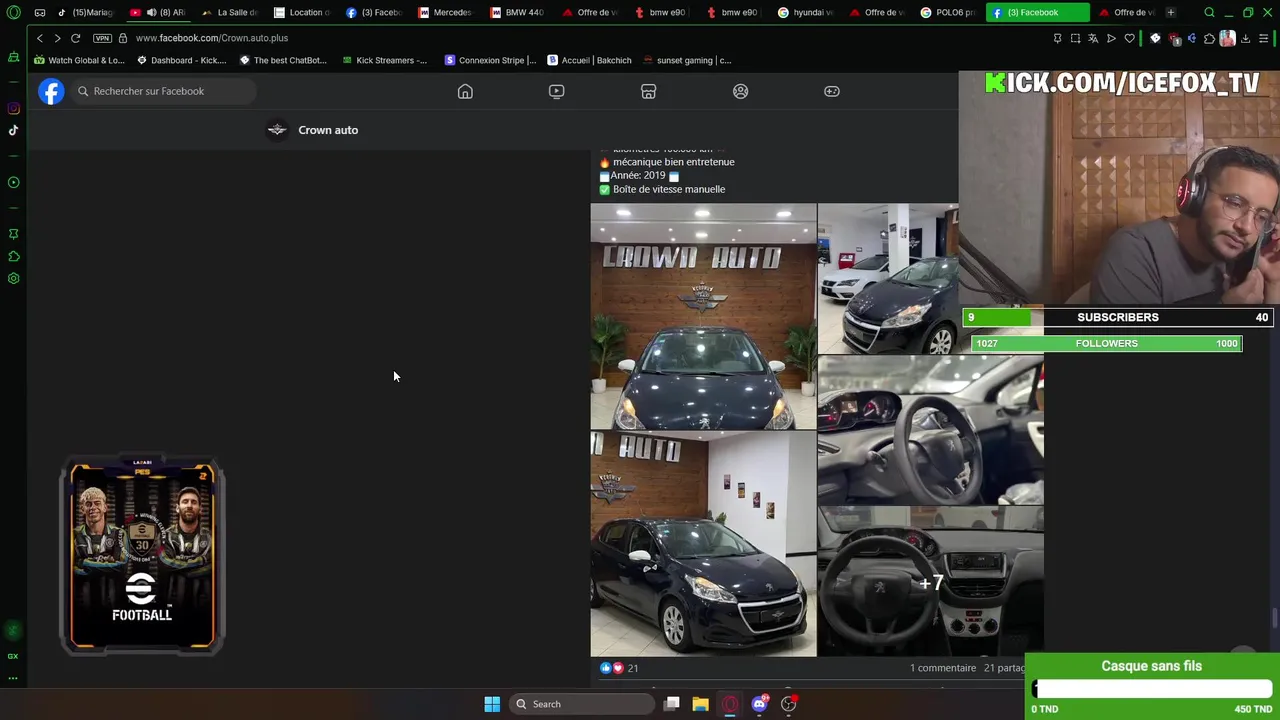Screen dimensions: 1280x720
Task: Open Opera GX from the taskbar
Action: coord(730,704)
